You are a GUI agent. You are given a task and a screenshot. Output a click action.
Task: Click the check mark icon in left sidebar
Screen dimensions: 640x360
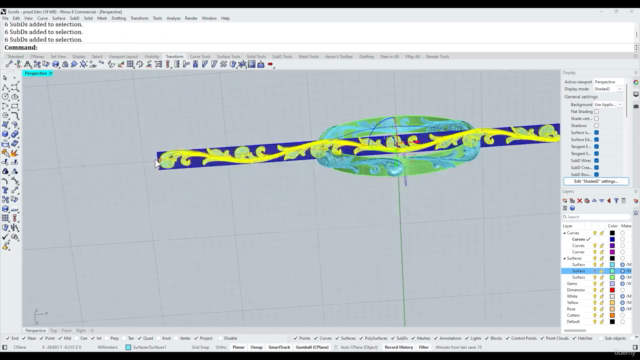pos(5,237)
